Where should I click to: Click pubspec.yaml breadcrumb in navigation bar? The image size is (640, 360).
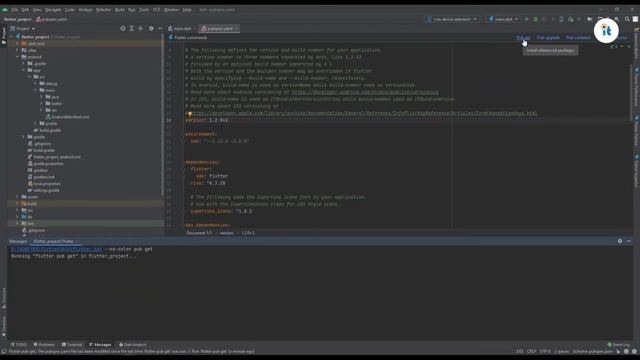[51, 19]
